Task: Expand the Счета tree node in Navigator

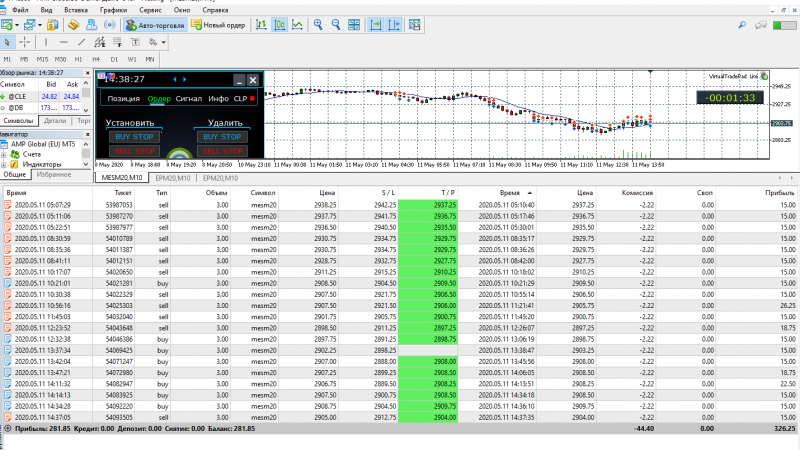Action: coord(5,154)
